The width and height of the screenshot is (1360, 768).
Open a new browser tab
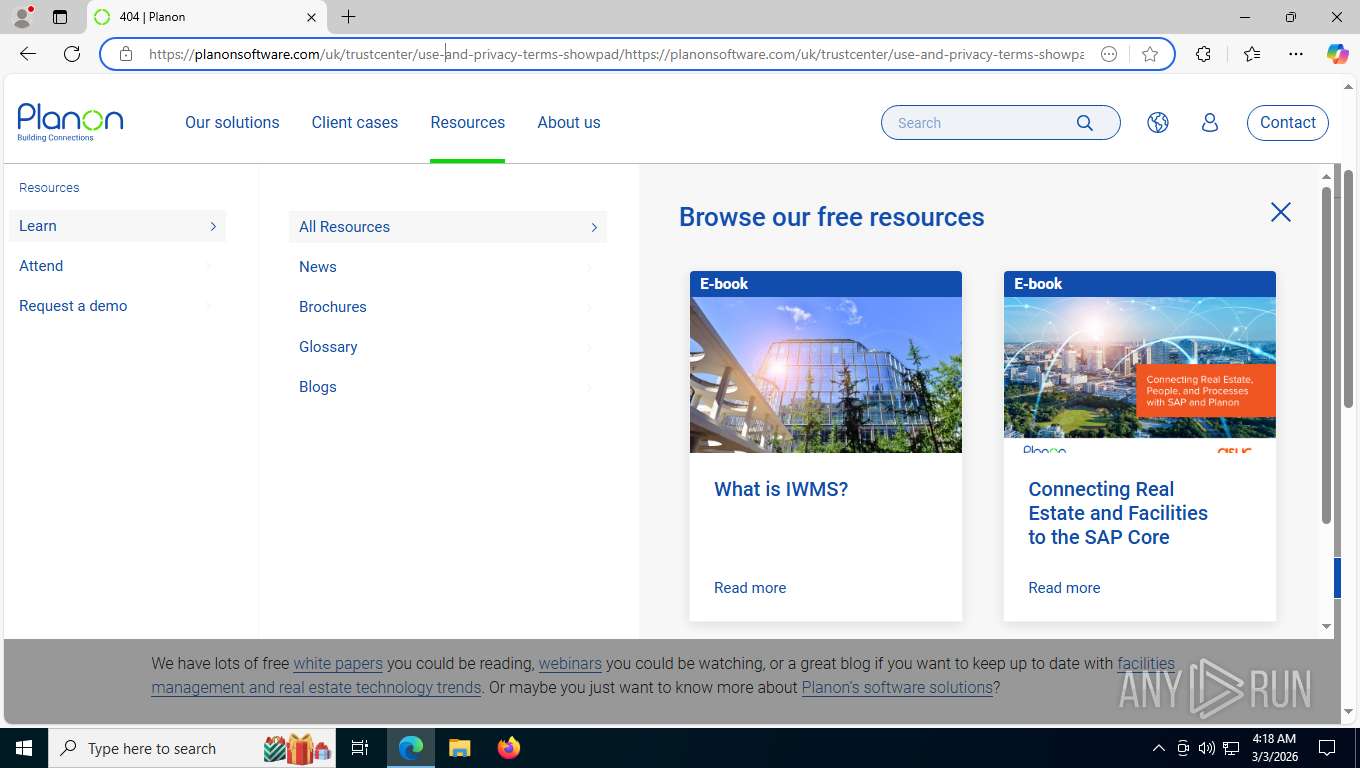coord(348,17)
